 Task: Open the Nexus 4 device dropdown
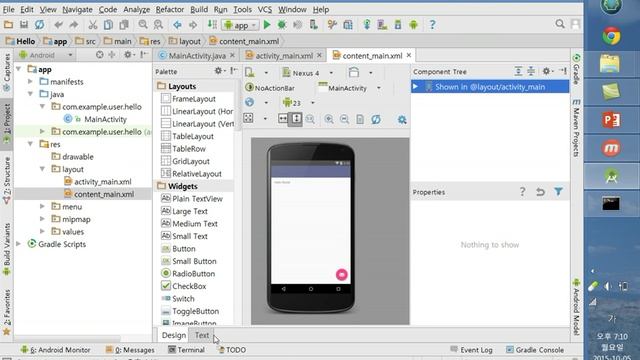tap(308, 73)
